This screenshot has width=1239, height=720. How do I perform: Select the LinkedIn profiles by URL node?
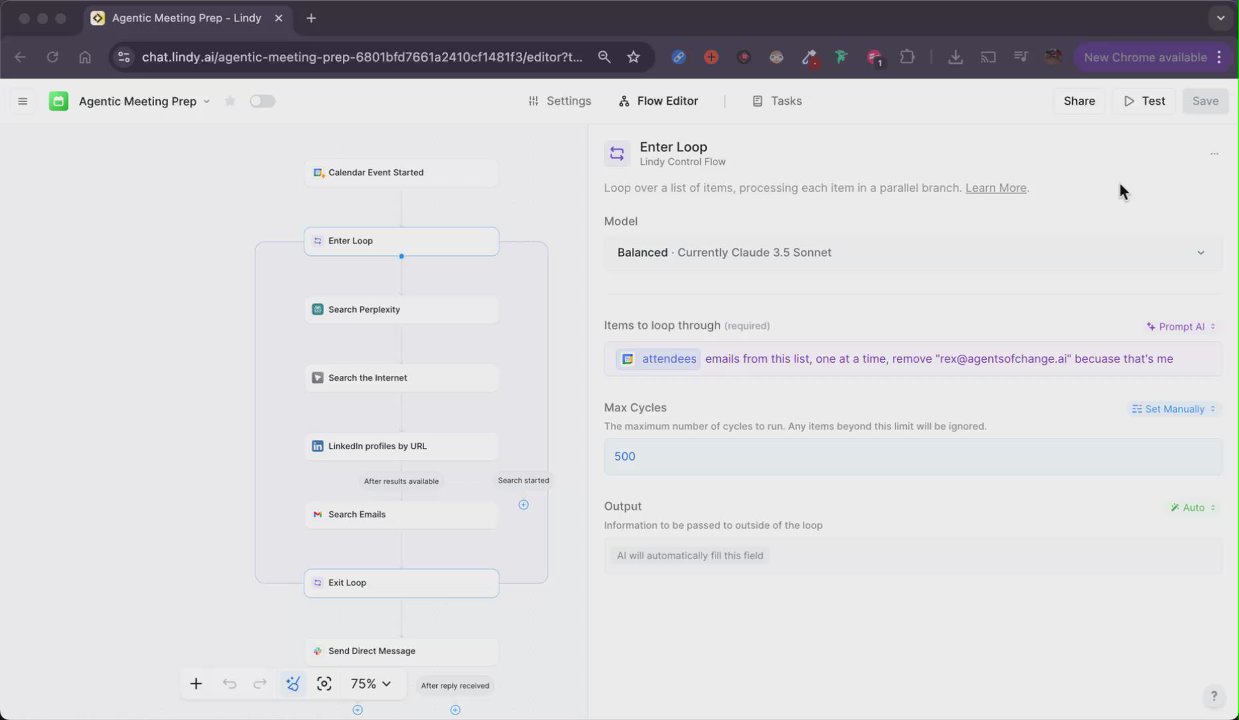pyautogui.click(x=401, y=446)
